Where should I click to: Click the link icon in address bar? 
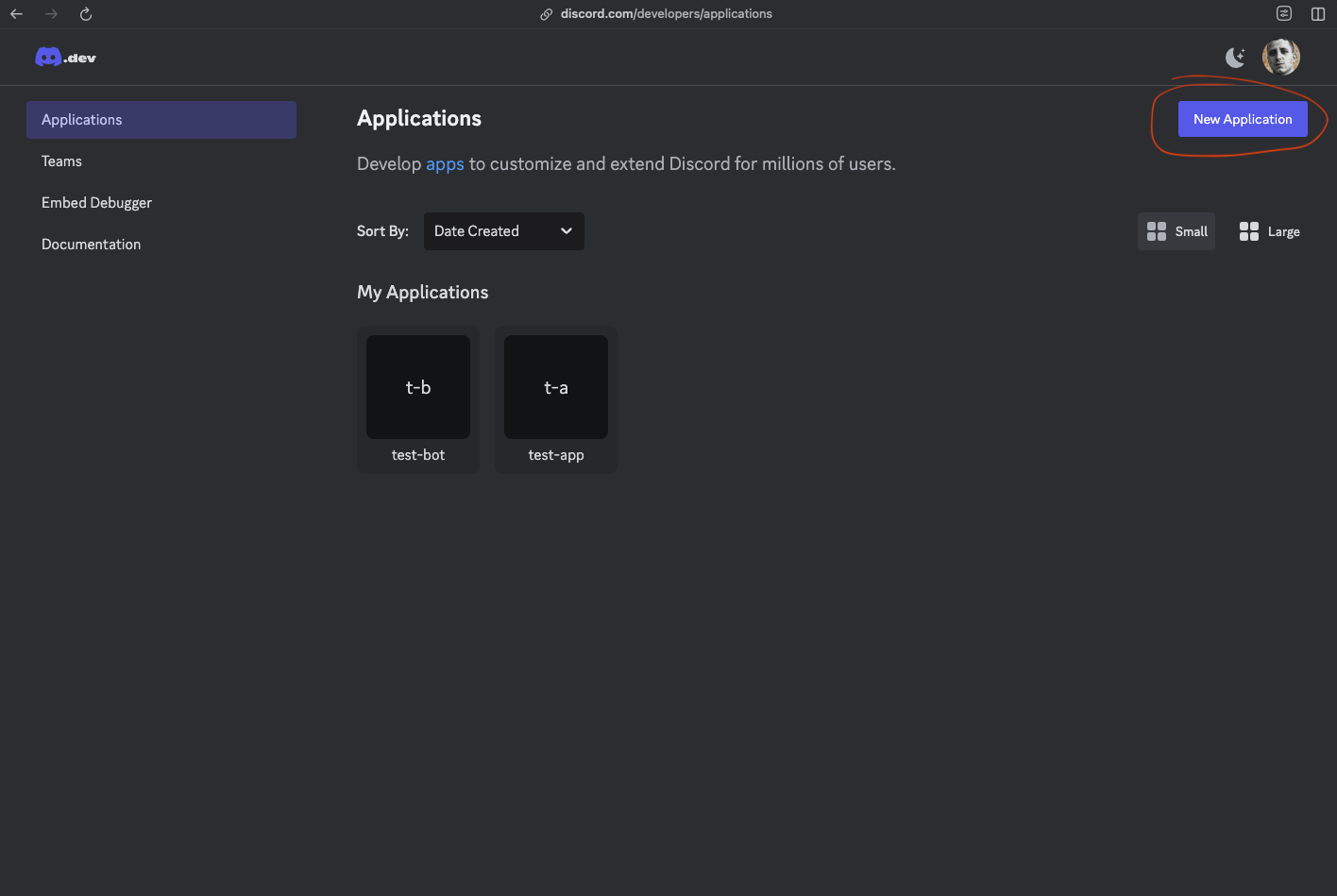(546, 14)
